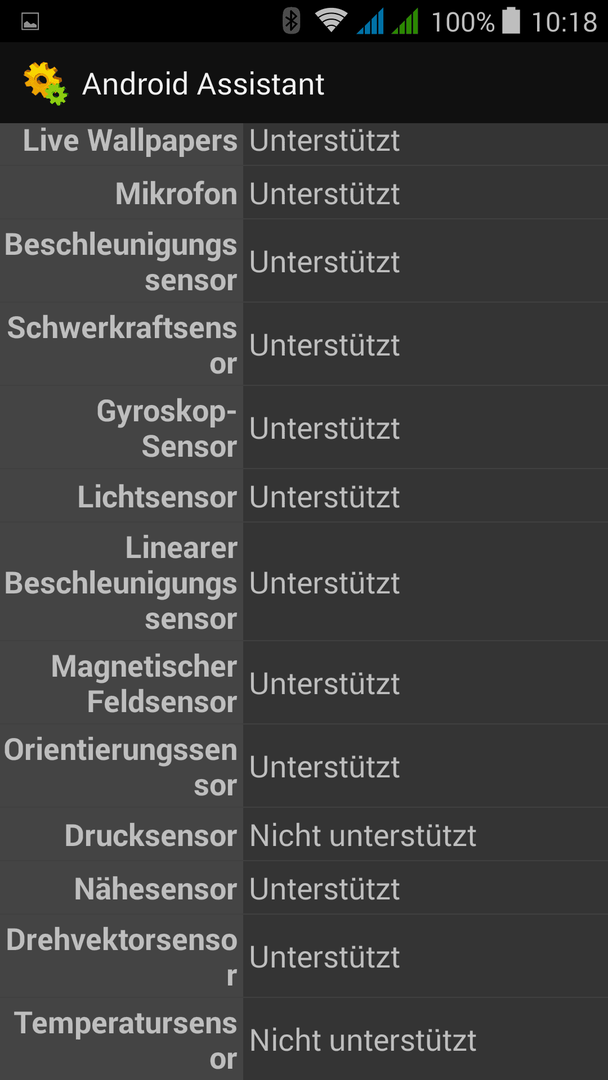This screenshot has height=1080, width=608.
Task: Tap the 10:18 clock in status bar
Action: coord(564,22)
